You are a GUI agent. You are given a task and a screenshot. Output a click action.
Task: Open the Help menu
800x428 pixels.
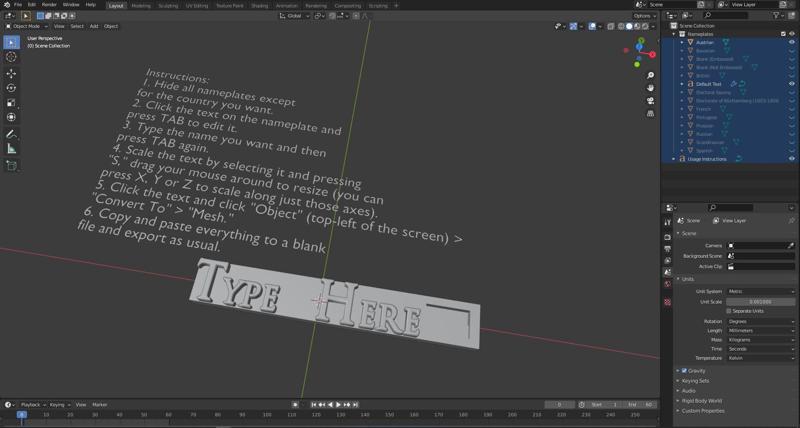tap(90, 5)
